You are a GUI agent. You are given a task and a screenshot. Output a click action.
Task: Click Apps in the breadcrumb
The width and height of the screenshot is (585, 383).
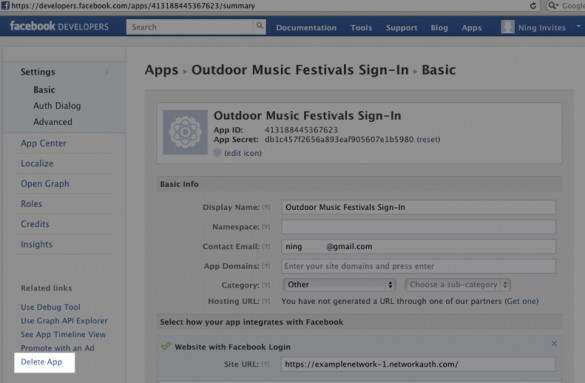point(161,70)
